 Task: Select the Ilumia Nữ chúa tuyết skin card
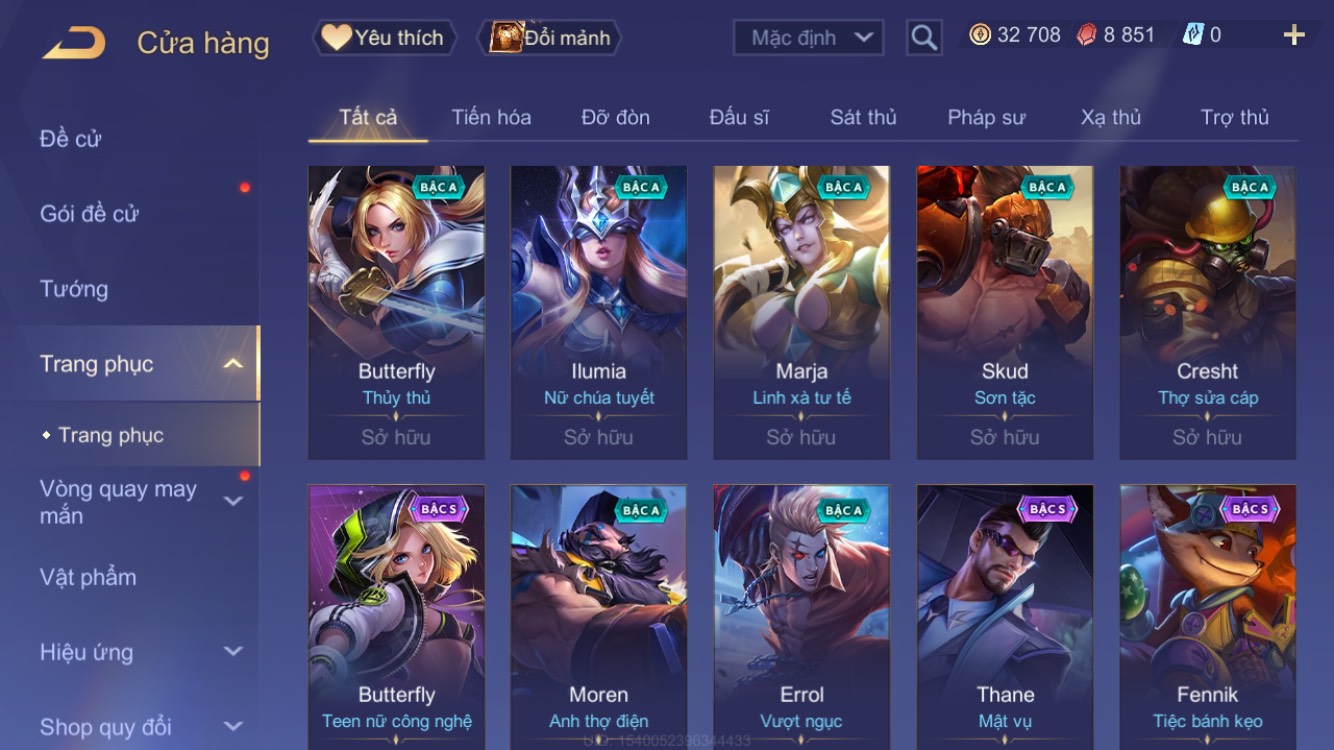pos(598,312)
